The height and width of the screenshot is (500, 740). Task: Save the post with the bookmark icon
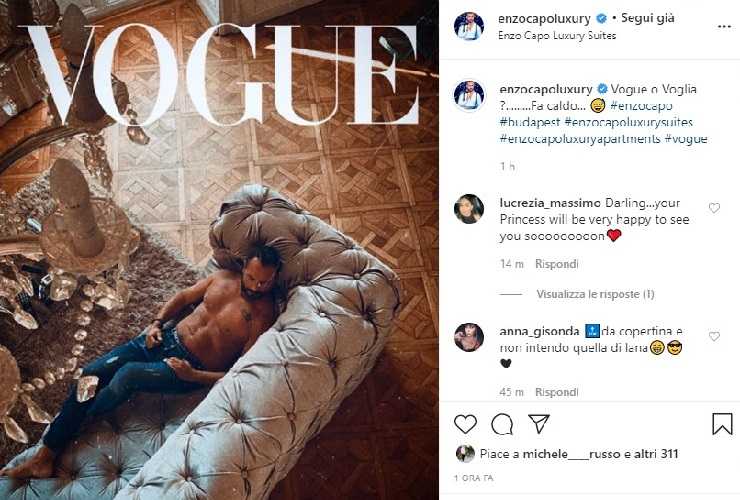click(722, 424)
